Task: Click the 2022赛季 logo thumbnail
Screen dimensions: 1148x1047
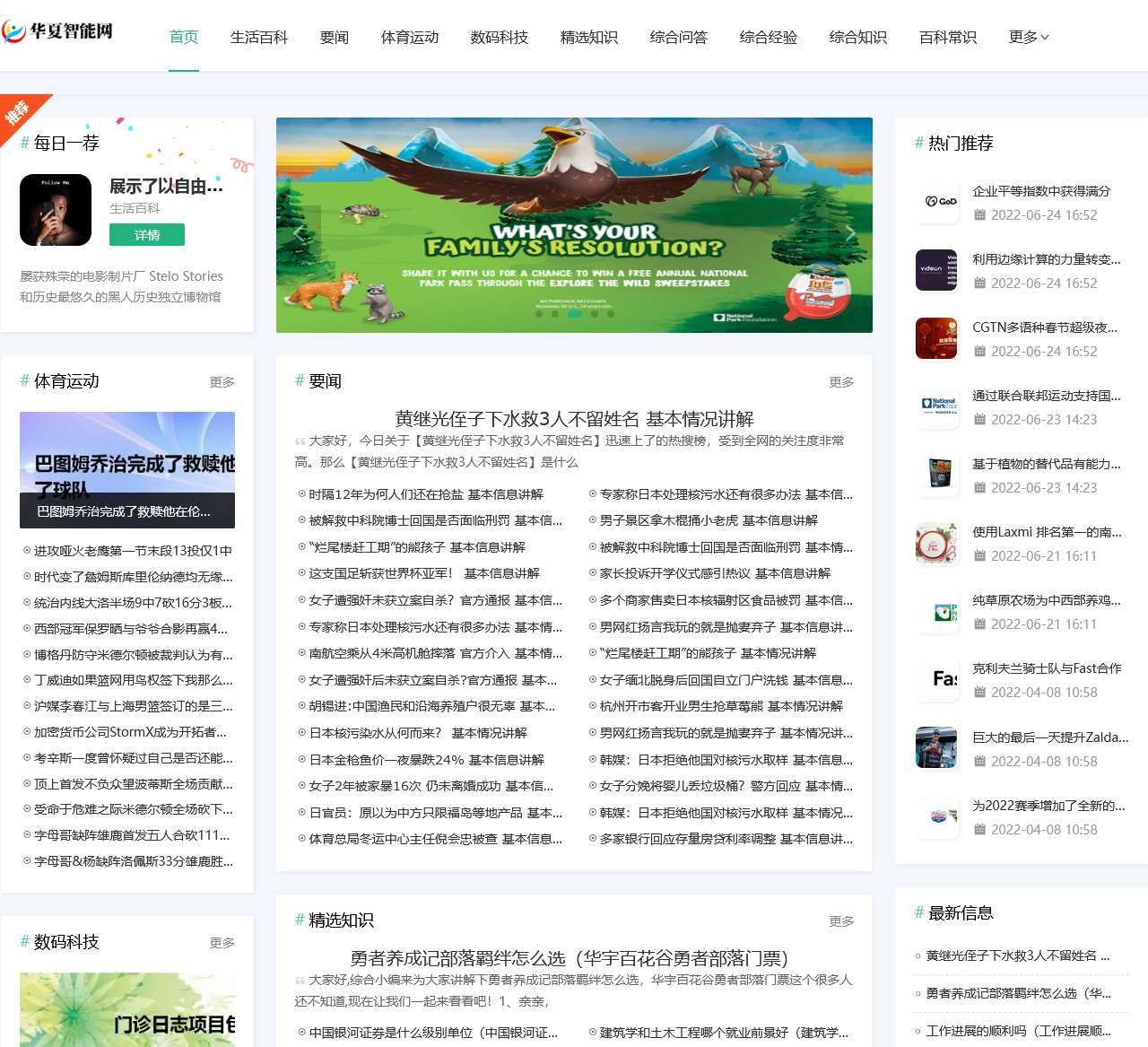Action: coord(936,816)
